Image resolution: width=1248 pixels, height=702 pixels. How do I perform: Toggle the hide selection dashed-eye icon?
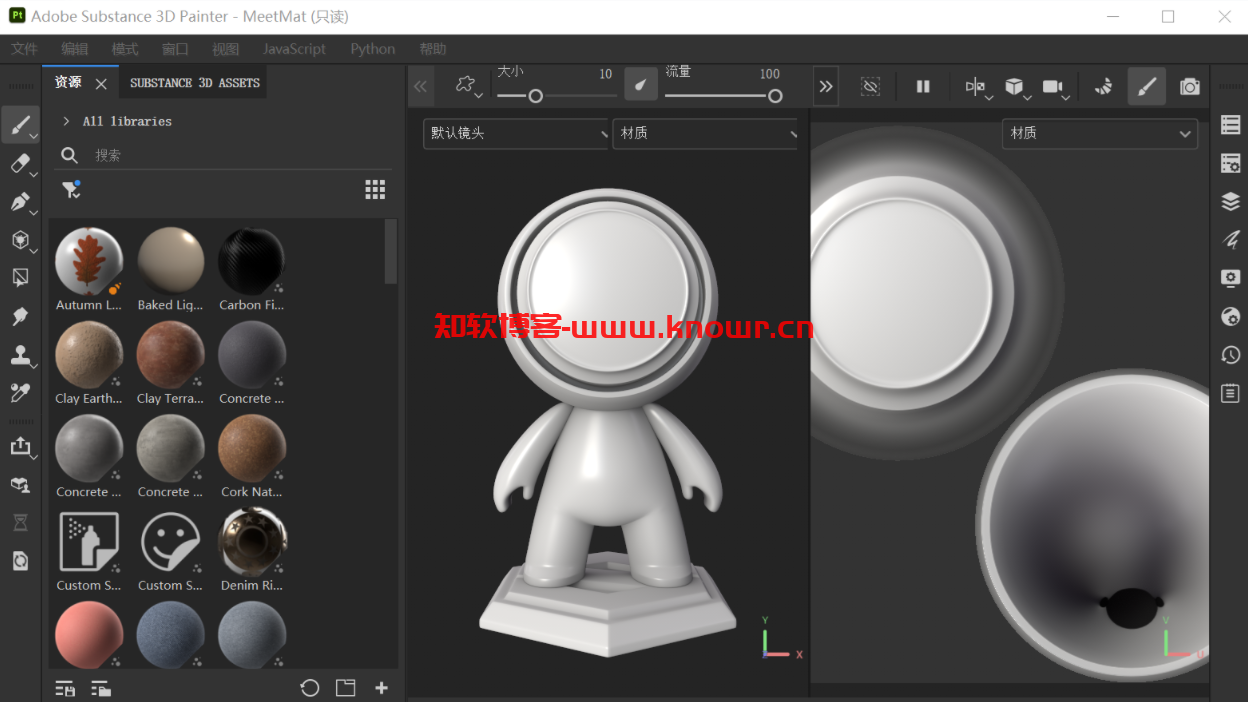coord(870,87)
